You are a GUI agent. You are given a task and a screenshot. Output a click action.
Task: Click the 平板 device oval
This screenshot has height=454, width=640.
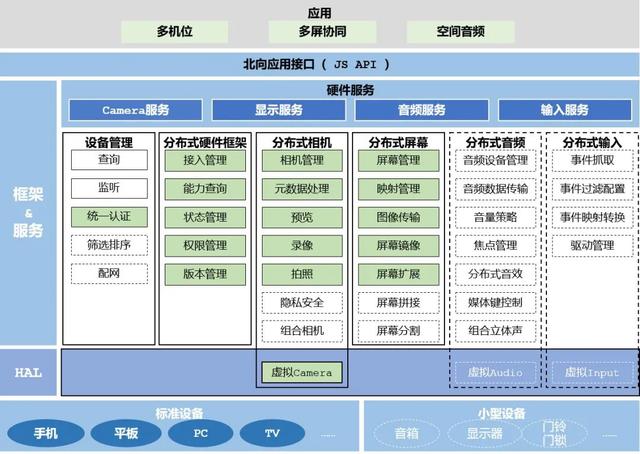tap(126, 433)
